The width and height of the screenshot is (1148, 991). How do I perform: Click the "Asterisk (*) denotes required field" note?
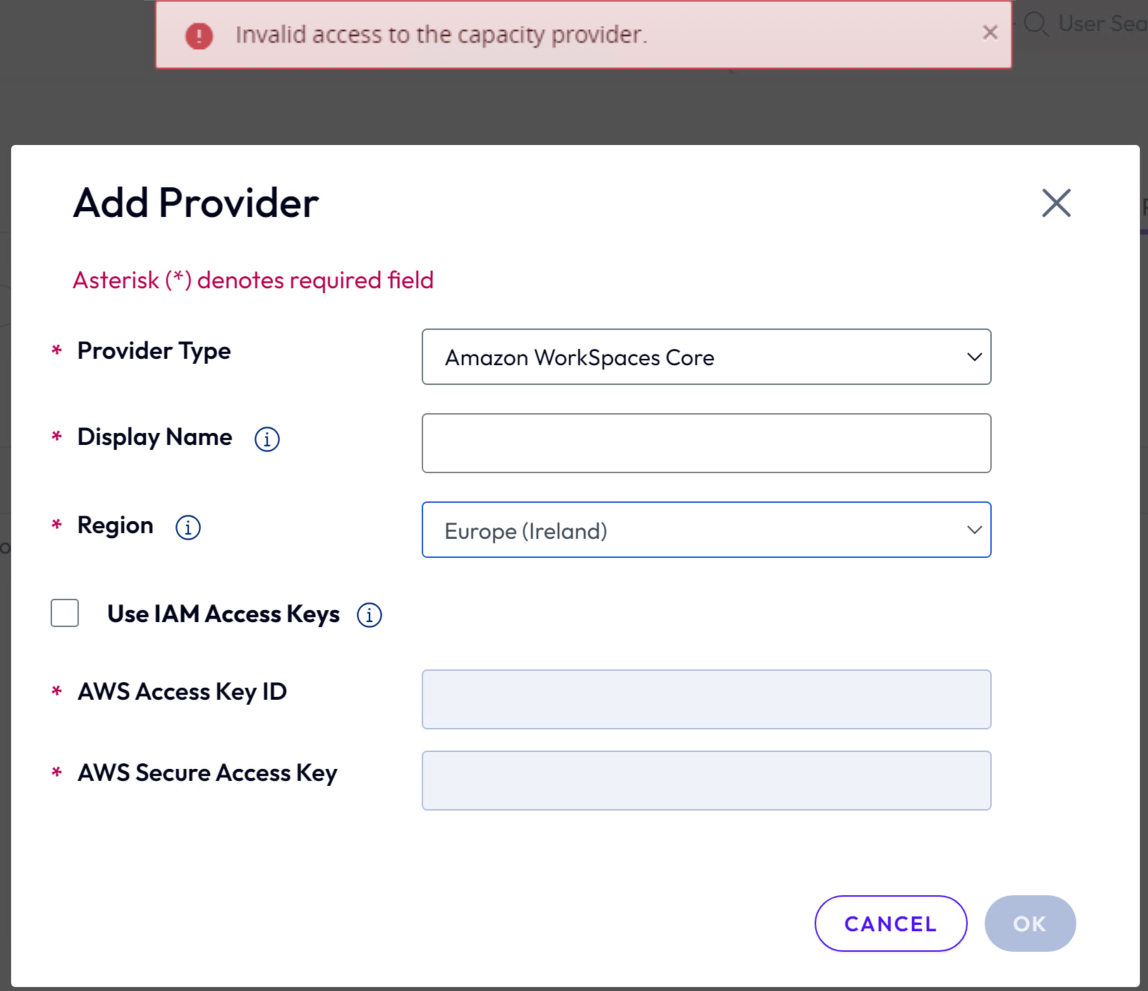253,280
